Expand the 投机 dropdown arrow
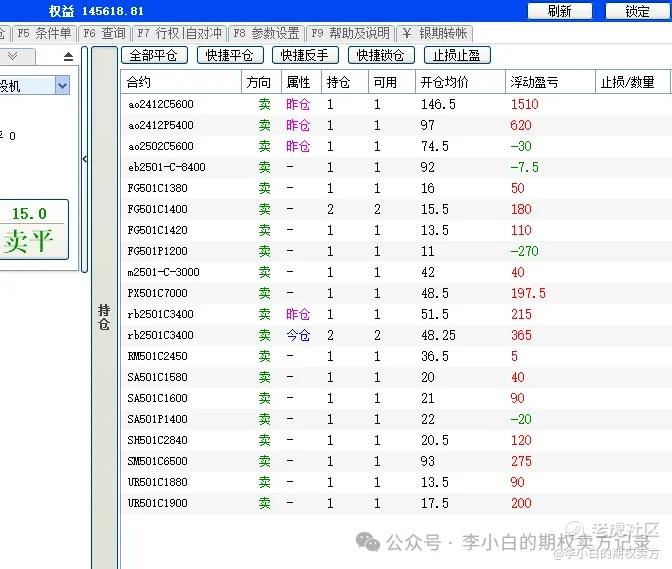 pyautogui.click(x=63, y=86)
